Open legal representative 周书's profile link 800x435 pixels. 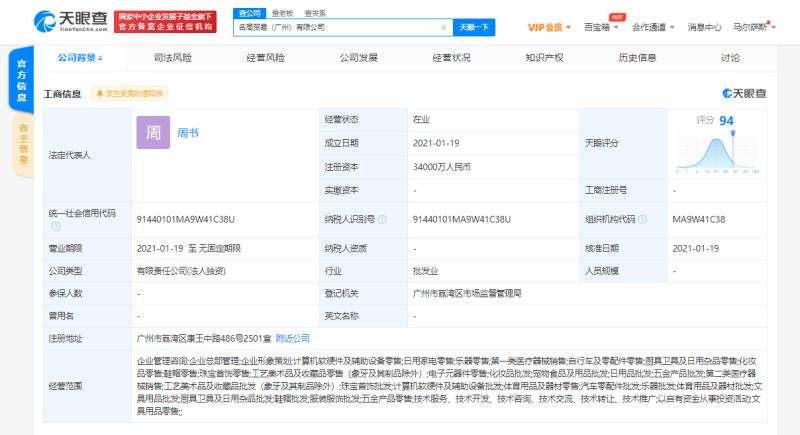coord(188,133)
